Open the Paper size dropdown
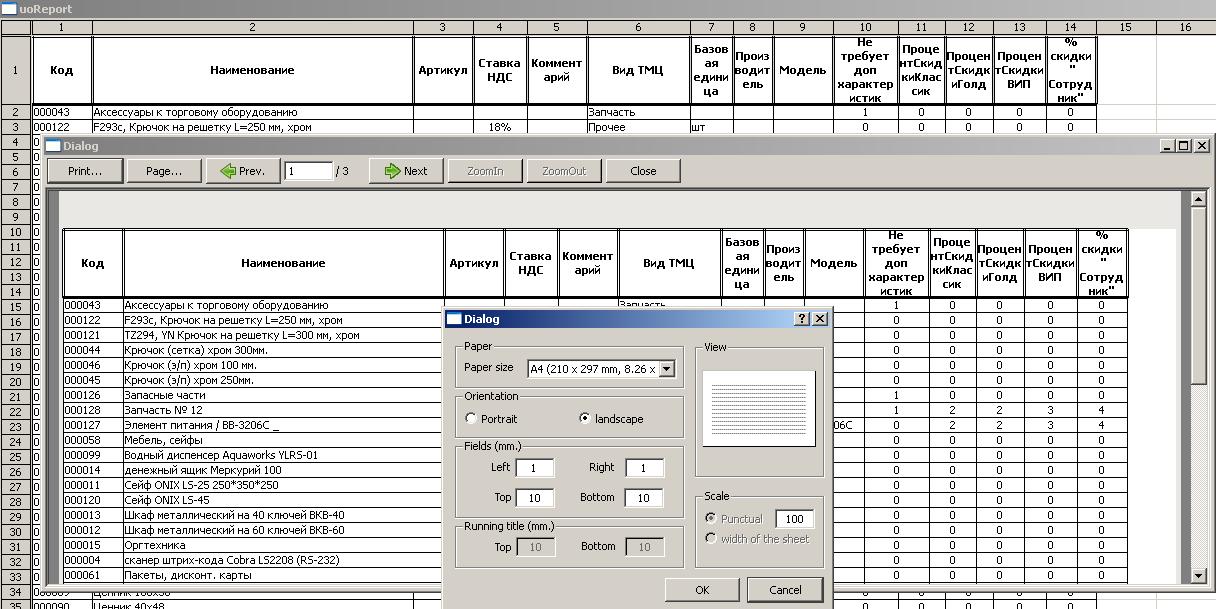 pyautogui.click(x=667, y=369)
